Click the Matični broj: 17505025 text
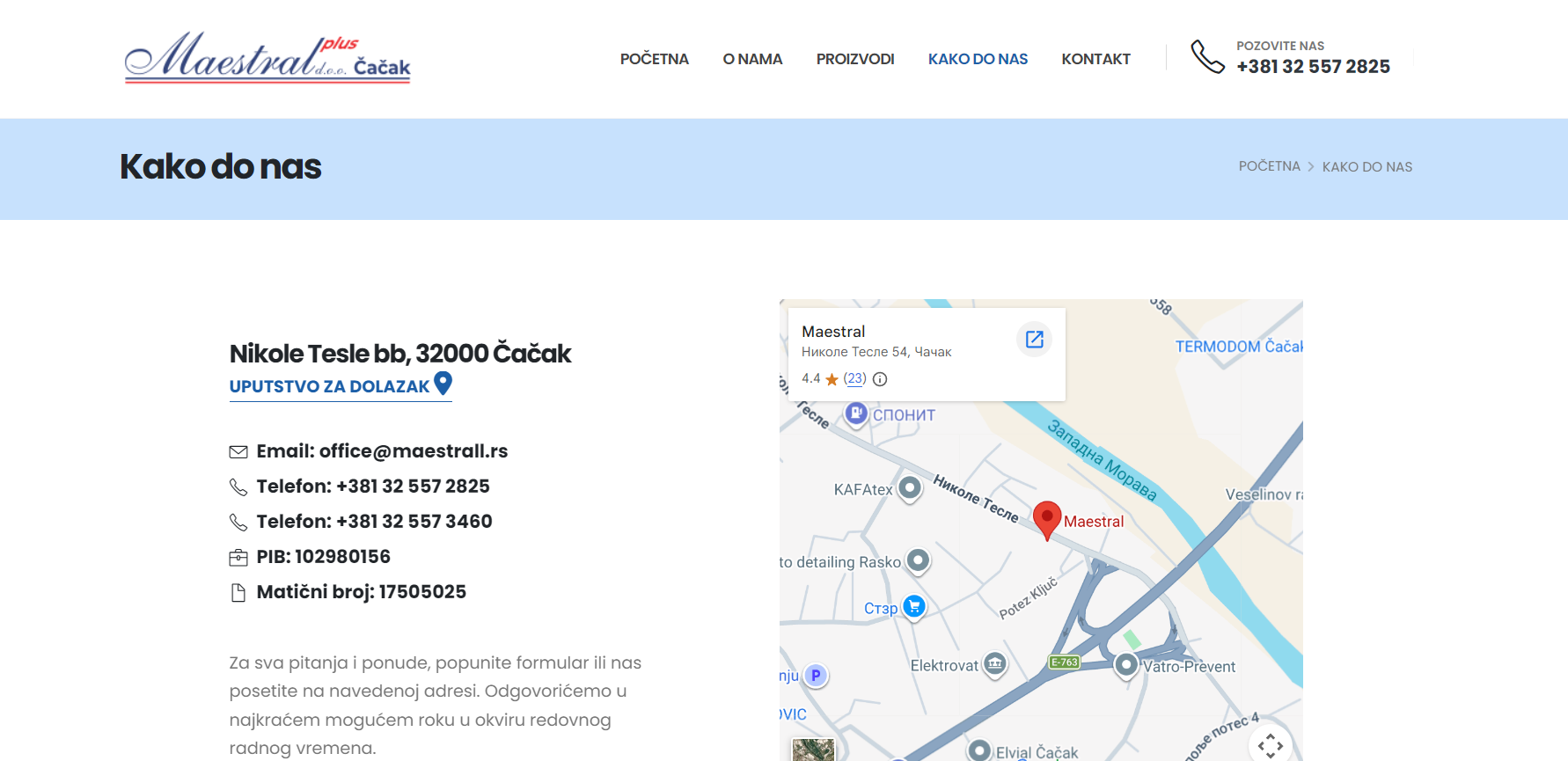 click(x=361, y=592)
